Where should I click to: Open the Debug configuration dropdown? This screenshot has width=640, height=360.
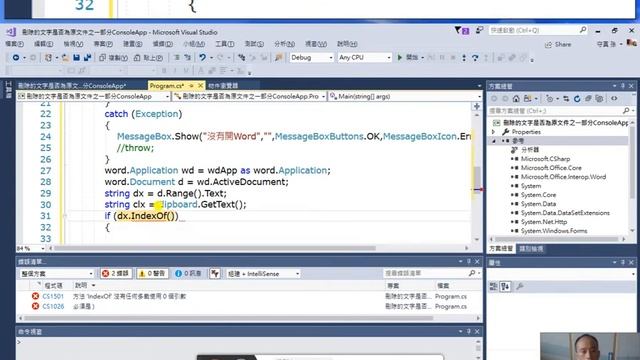click(311, 58)
